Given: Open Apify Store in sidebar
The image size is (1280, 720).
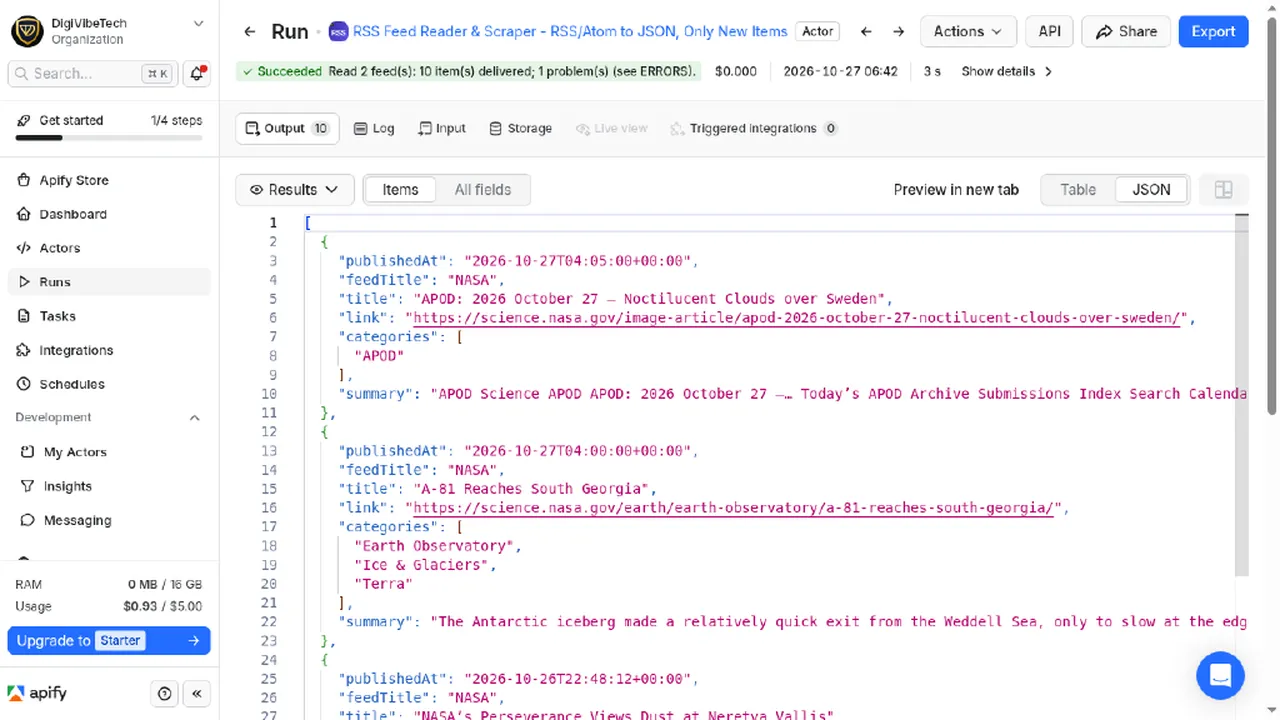Looking at the screenshot, I should click(x=110, y=180).
